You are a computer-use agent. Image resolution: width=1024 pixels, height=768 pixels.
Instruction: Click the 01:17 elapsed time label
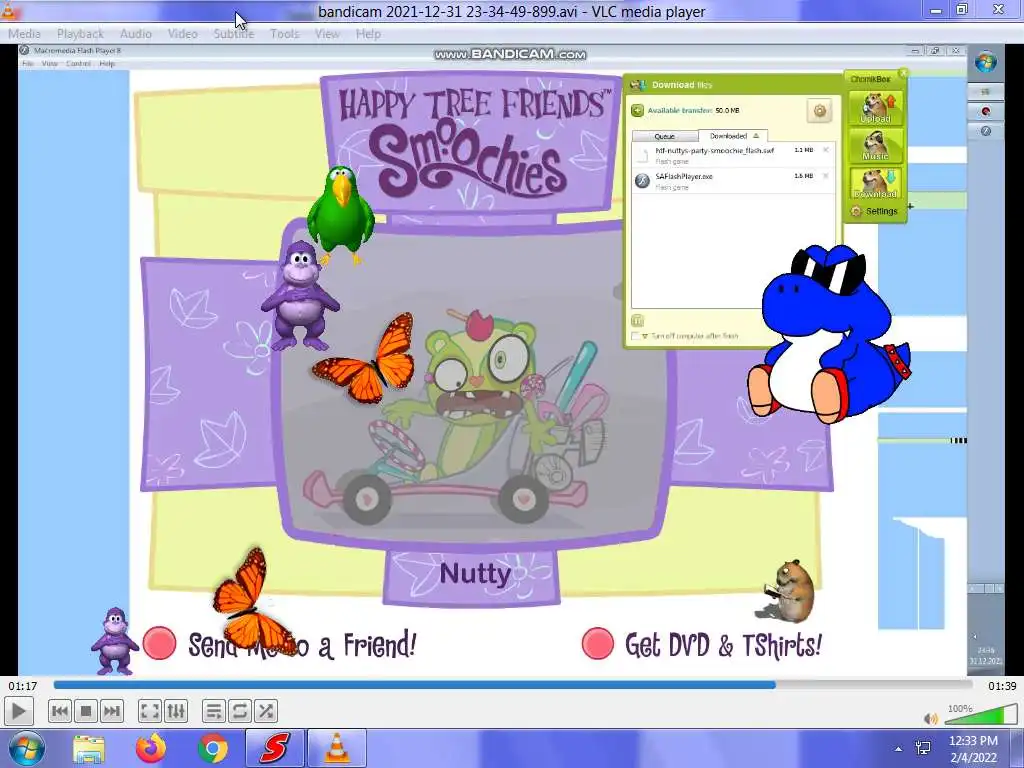pos(22,686)
